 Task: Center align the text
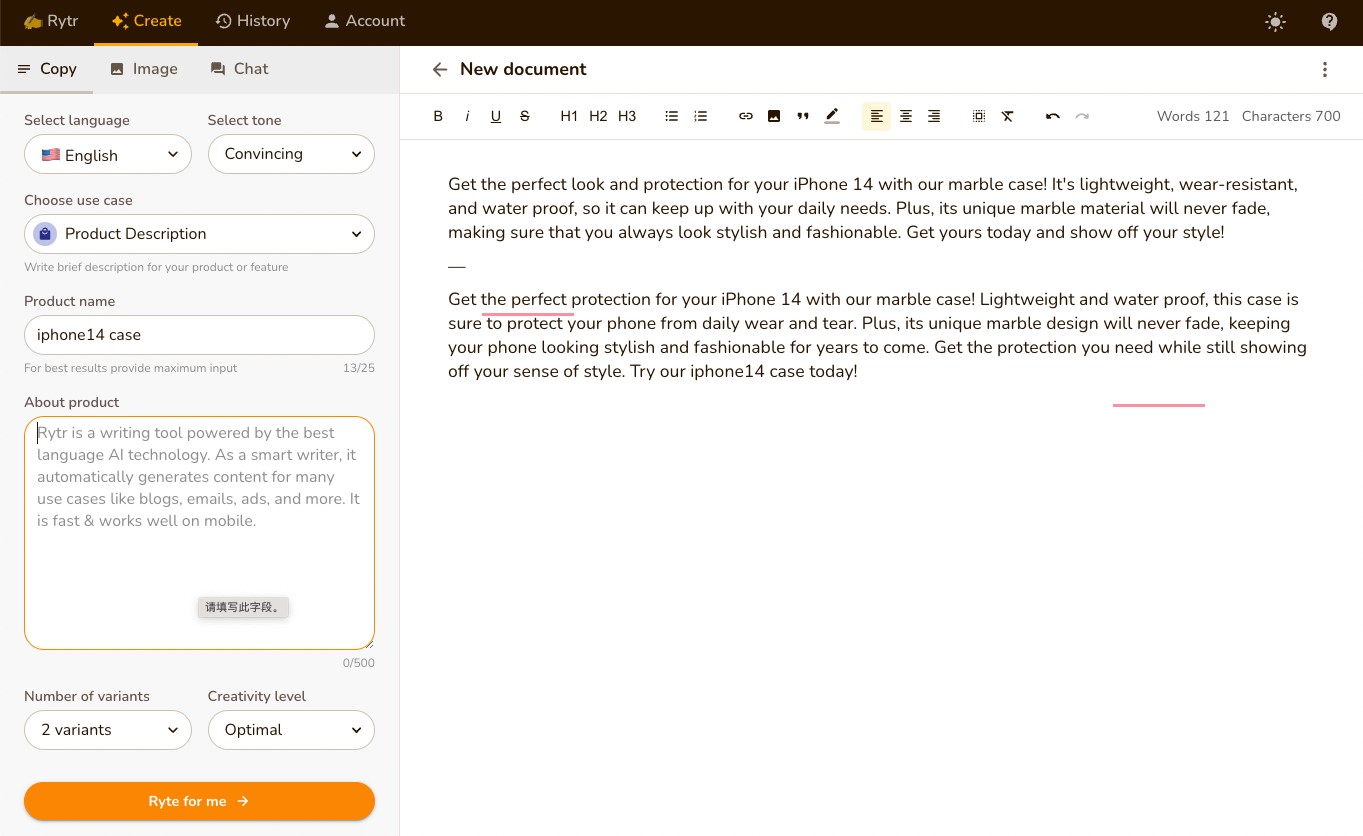tap(906, 116)
